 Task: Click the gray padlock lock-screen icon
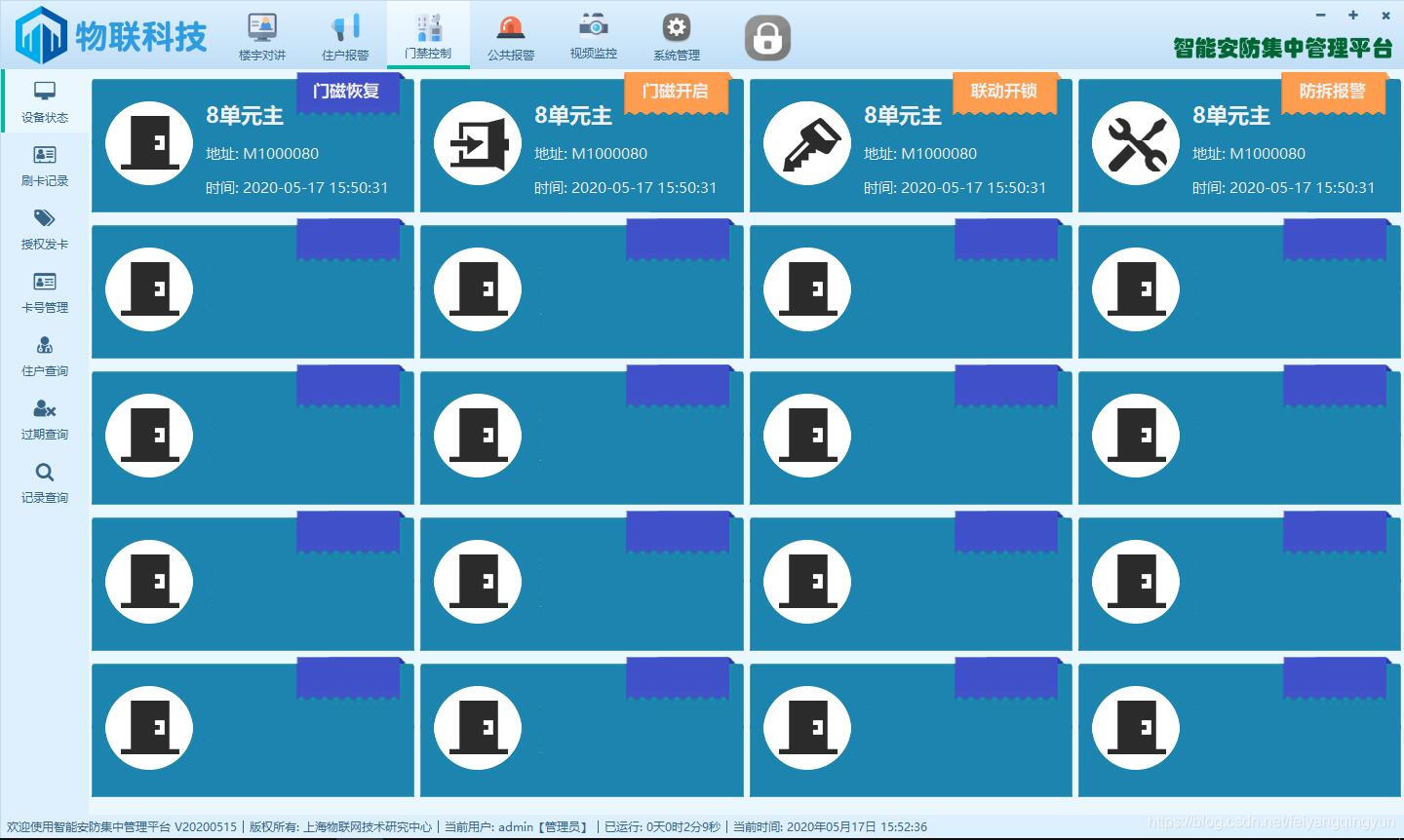[x=767, y=38]
